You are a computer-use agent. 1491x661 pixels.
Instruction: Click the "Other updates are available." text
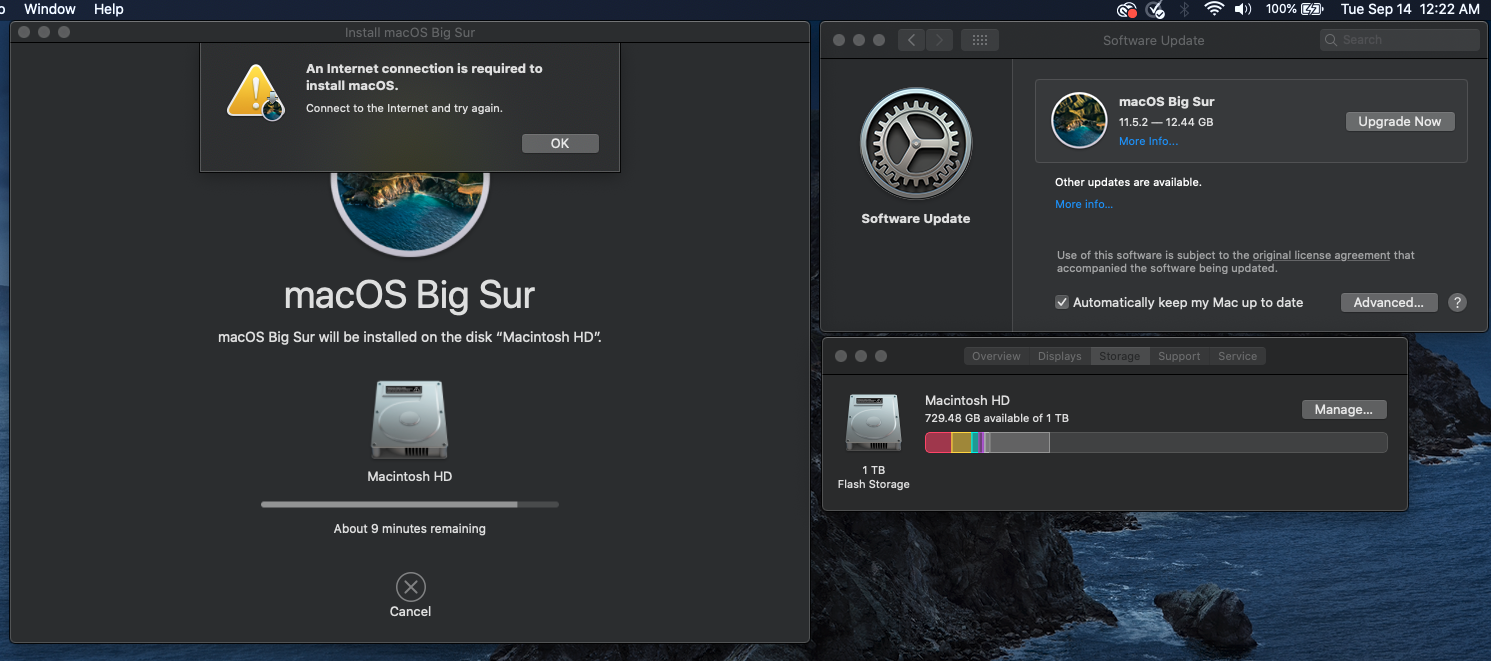coord(1128,182)
